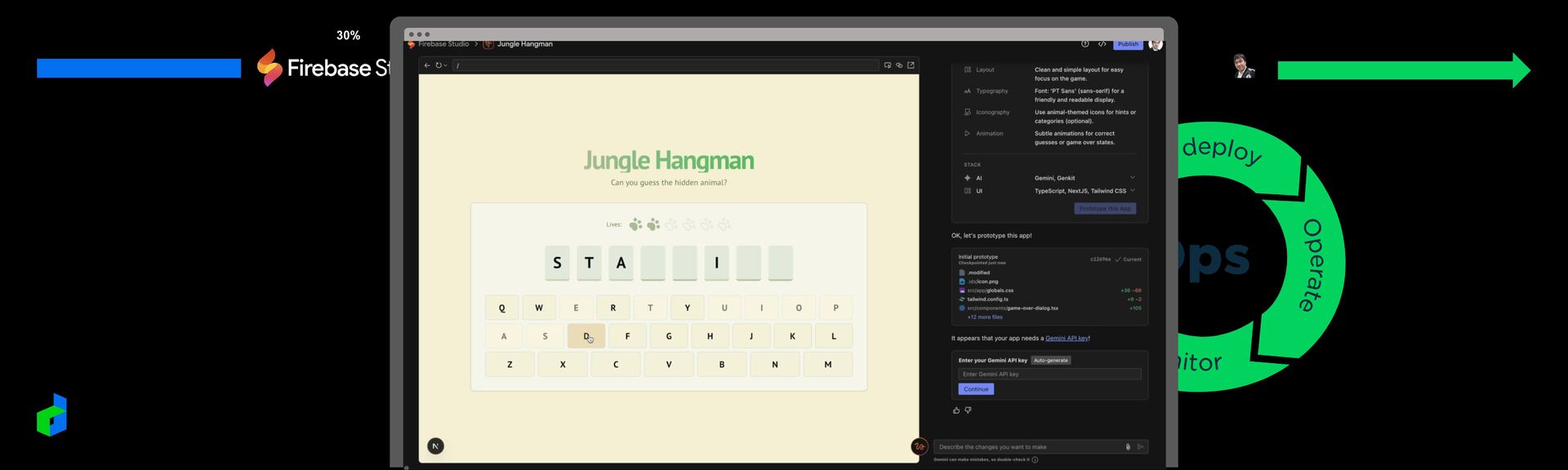Click the AI sparkle stack icon

coord(967,178)
